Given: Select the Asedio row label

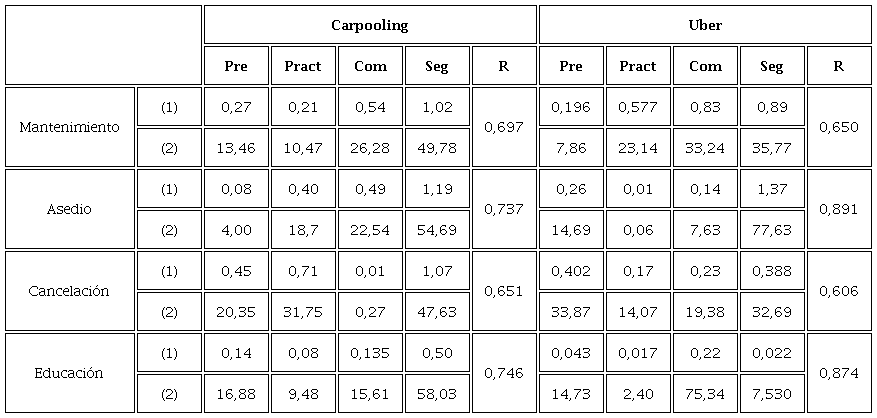Looking at the screenshot, I should click(x=70, y=210).
